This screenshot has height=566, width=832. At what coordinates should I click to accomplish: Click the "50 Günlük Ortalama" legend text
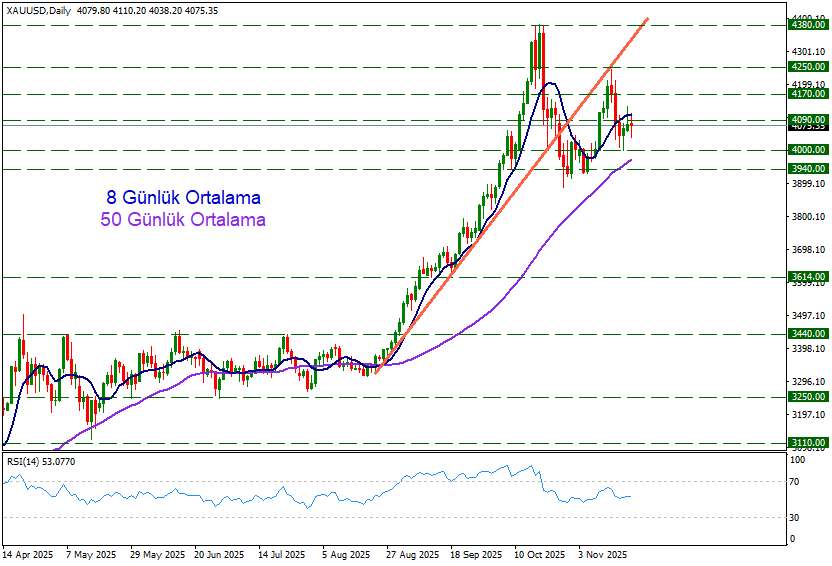click(x=184, y=219)
